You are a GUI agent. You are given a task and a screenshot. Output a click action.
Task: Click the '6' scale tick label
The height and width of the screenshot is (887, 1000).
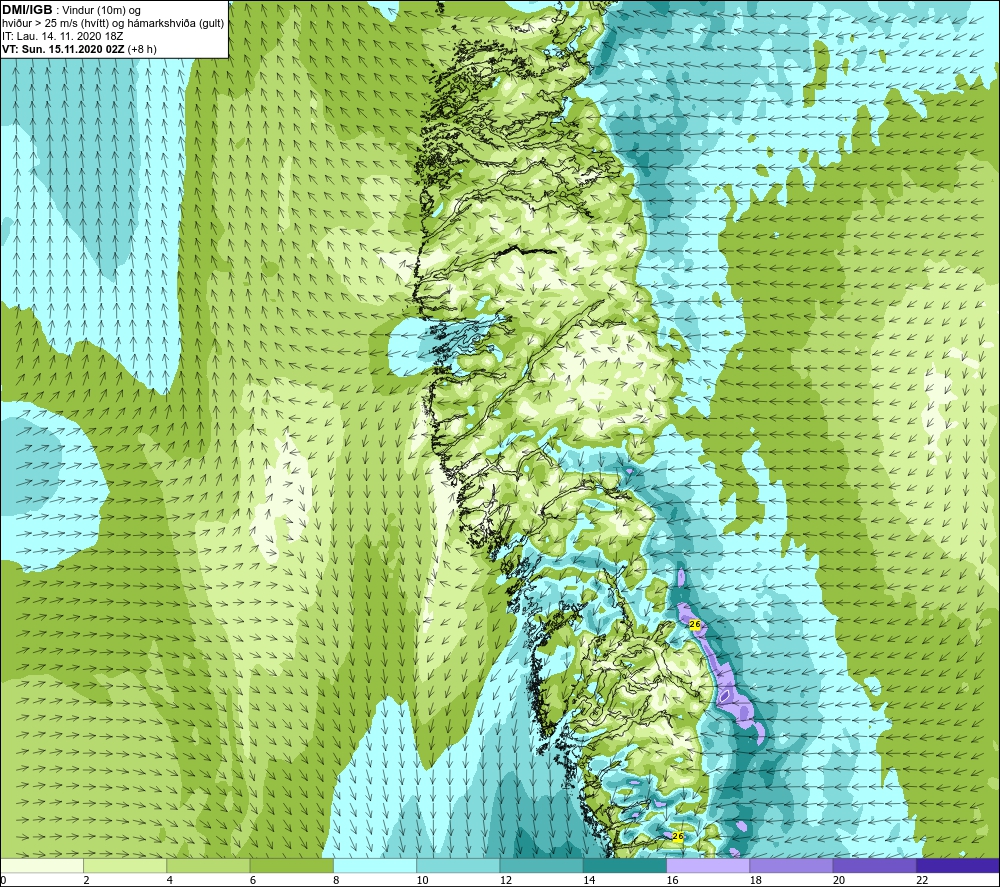click(253, 880)
